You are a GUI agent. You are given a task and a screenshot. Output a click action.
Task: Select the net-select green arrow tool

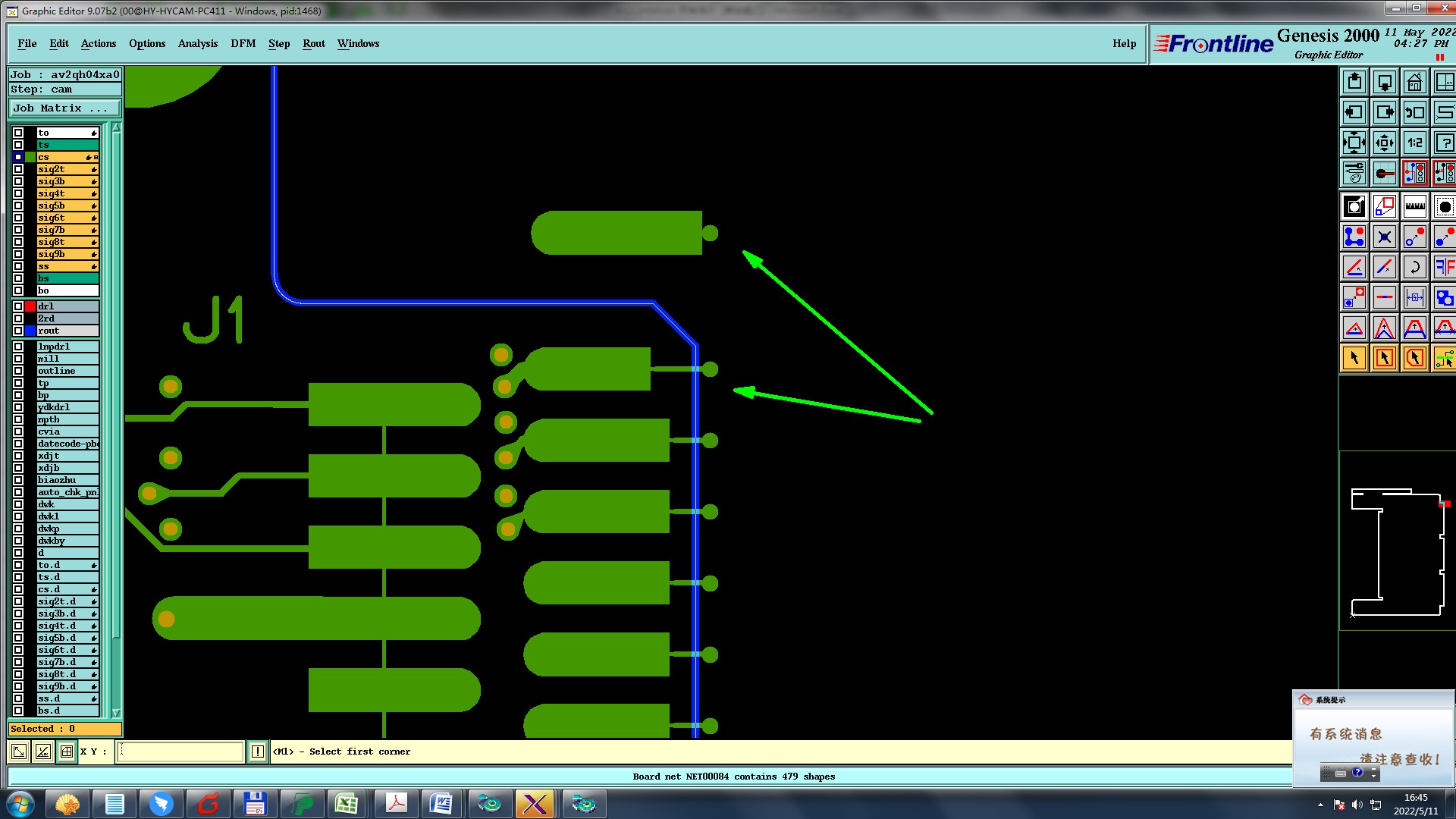click(1445, 358)
